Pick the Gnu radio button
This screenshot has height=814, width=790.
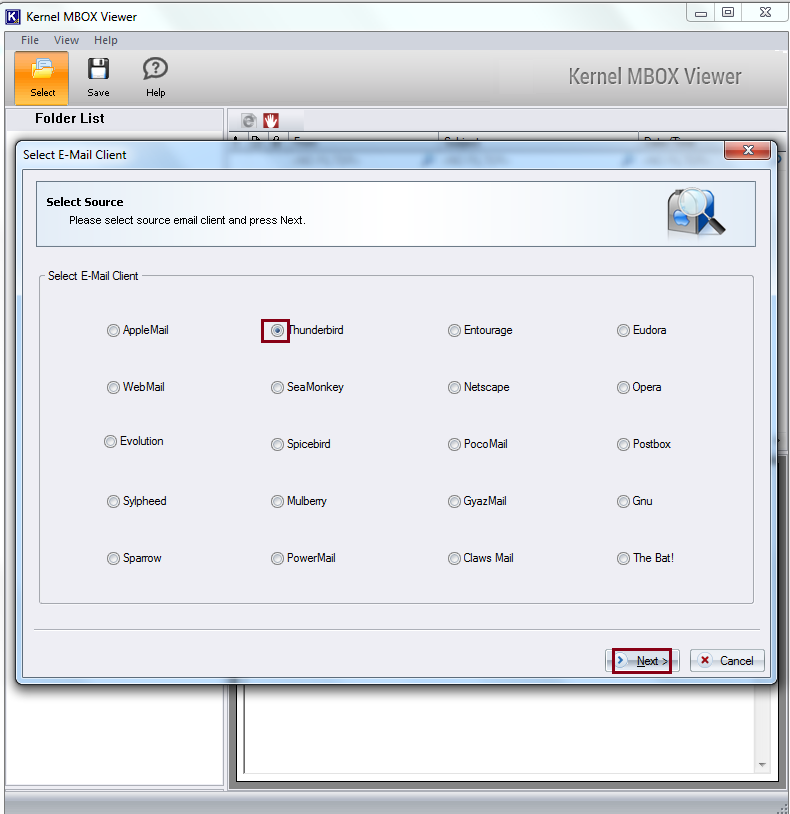click(623, 501)
